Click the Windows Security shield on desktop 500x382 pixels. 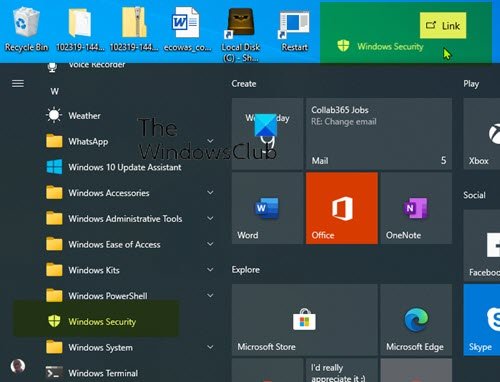pyautogui.click(x=343, y=46)
